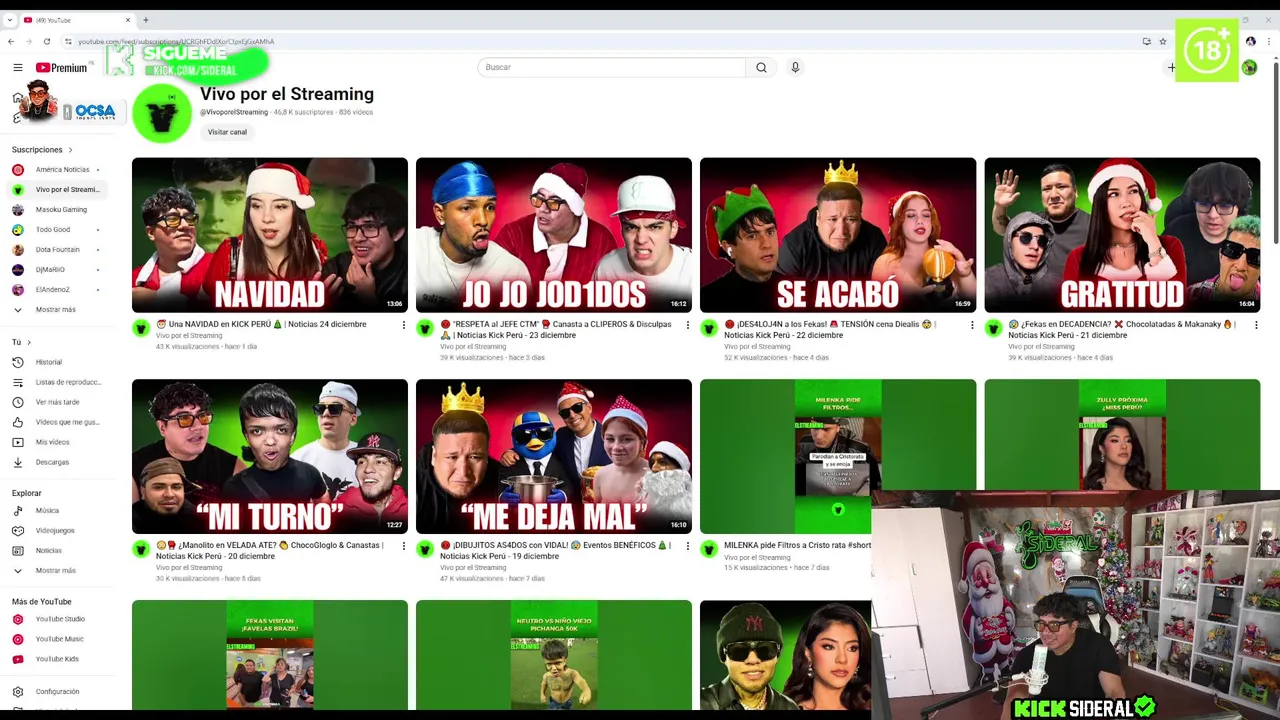This screenshot has height=720, width=1280.
Task: Open YouTube Studio link
Action: pyautogui.click(x=51, y=619)
